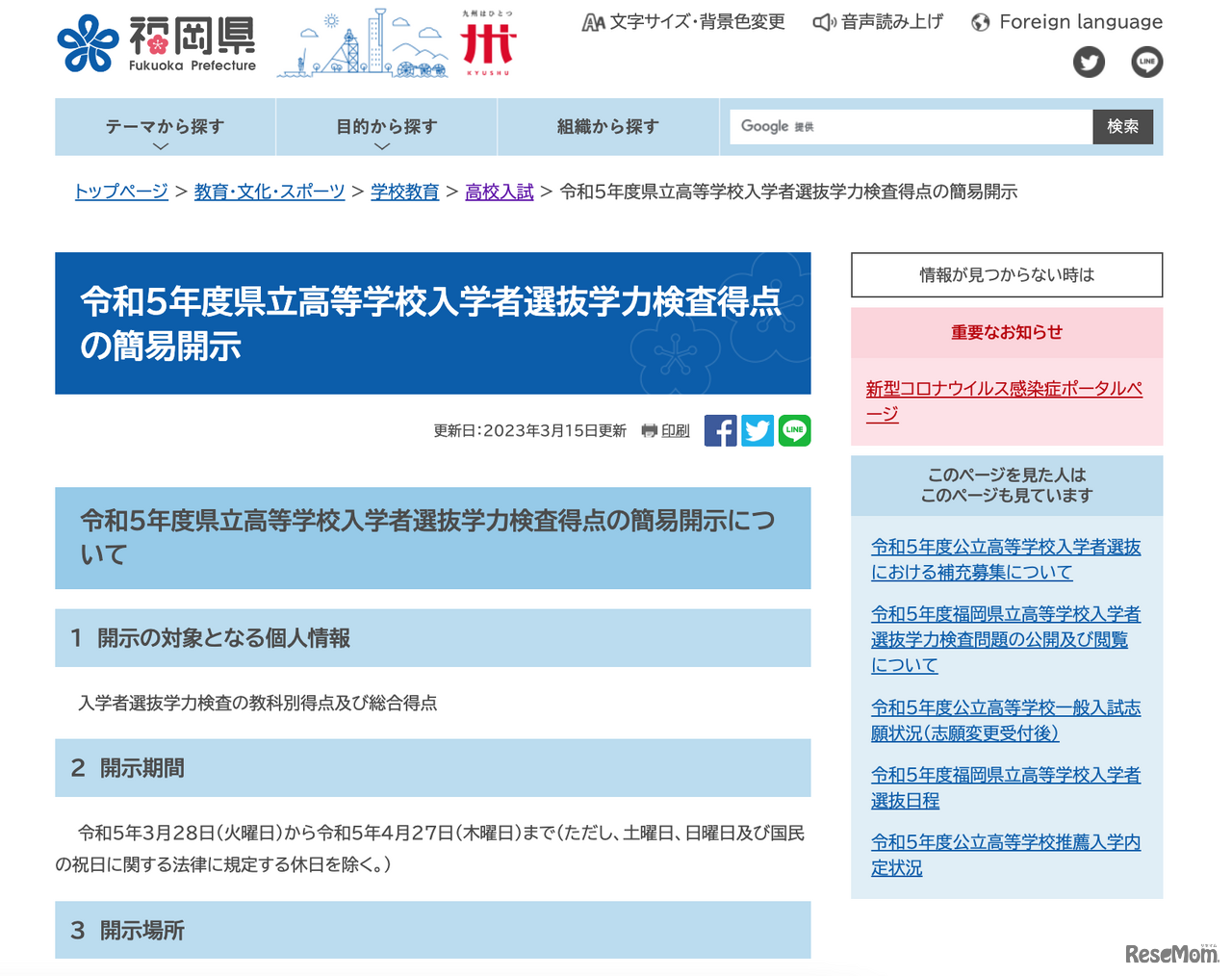Open 学力検査問題の公開及び閲覧について link

tap(1006, 639)
